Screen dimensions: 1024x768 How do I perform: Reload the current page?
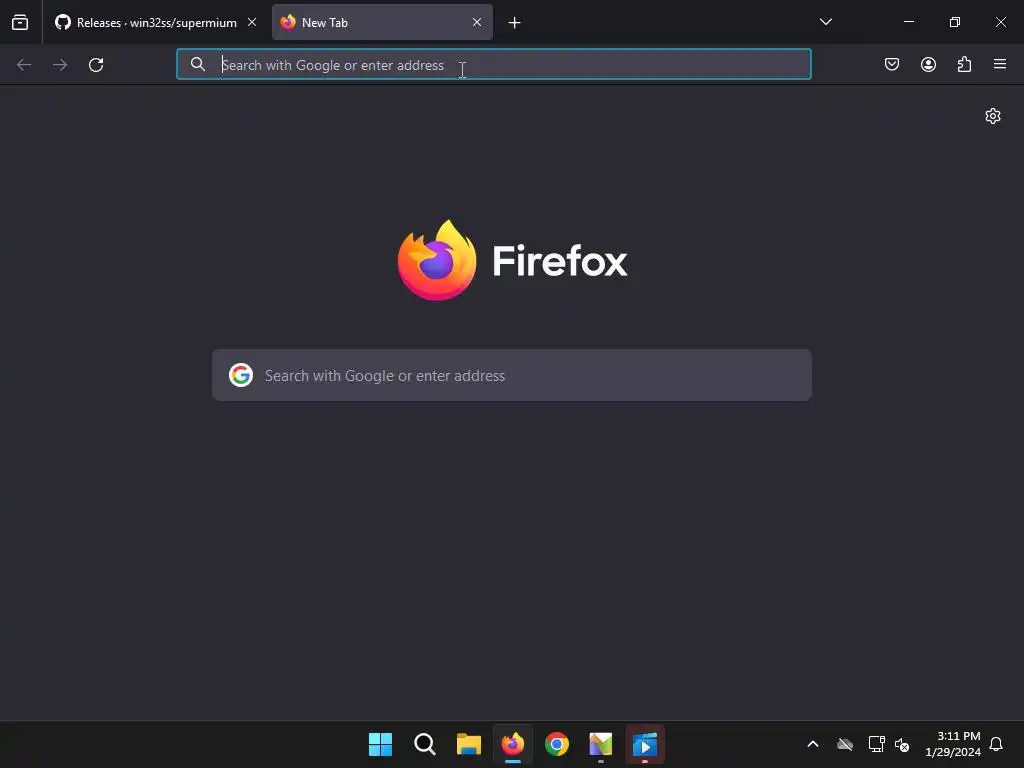pos(96,65)
